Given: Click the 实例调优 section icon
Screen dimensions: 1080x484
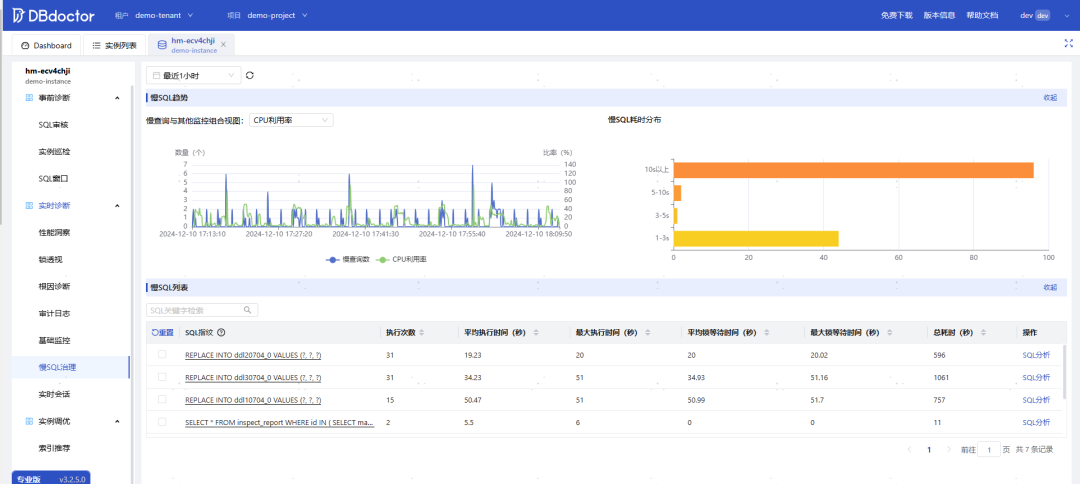Looking at the screenshot, I should 29,421.
